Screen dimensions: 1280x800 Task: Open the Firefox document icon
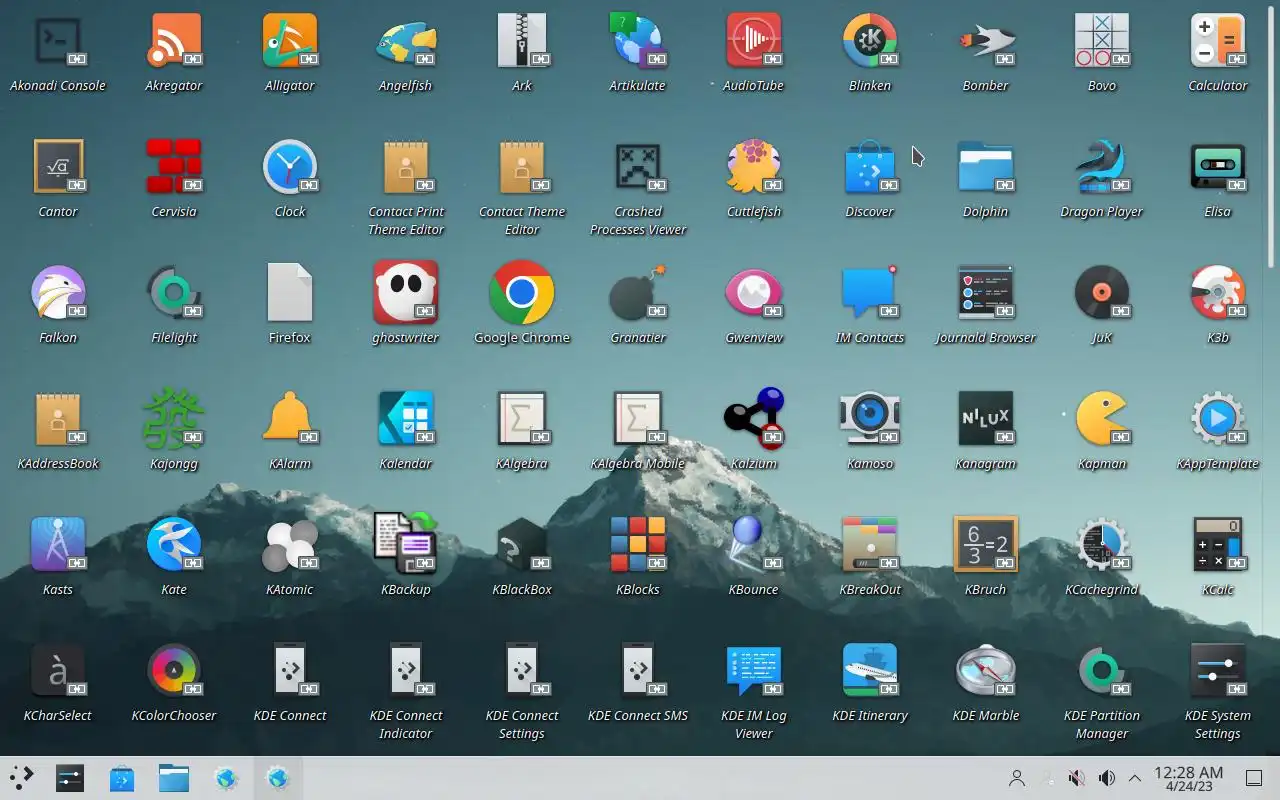(290, 292)
